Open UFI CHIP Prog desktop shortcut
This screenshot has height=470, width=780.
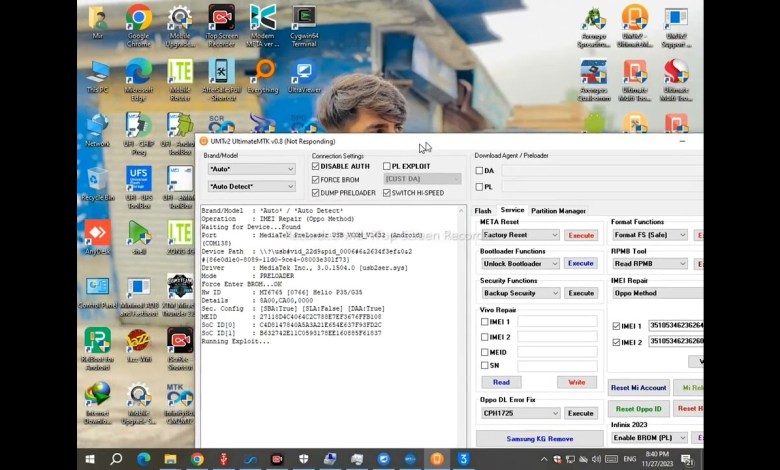point(139,133)
